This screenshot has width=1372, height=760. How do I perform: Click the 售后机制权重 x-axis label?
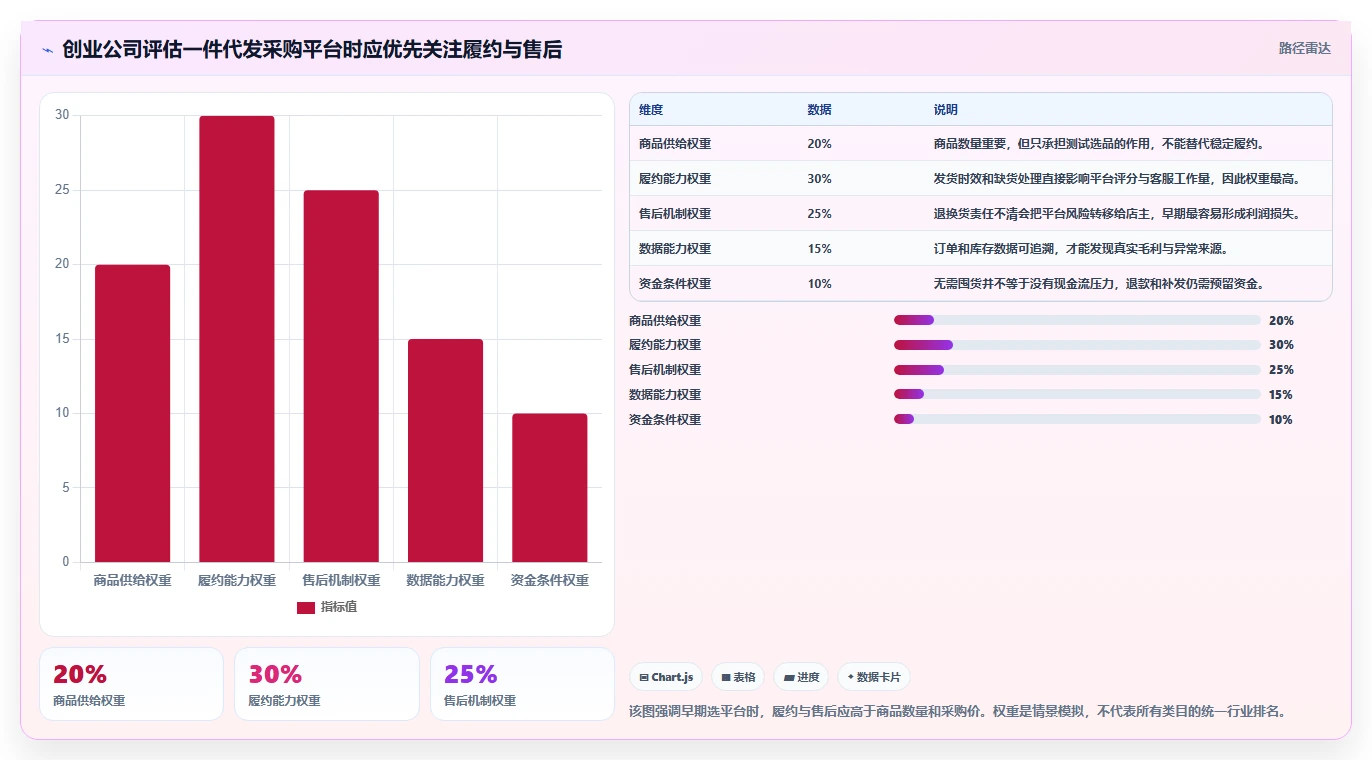click(341, 581)
